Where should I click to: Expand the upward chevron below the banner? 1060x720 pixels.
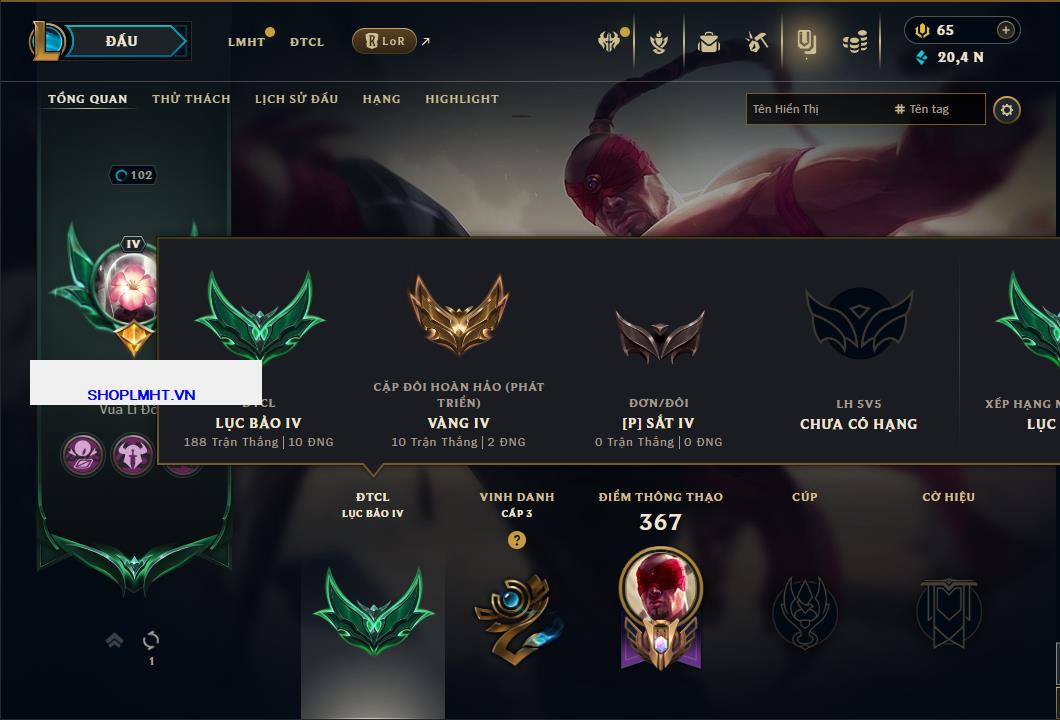coord(114,640)
